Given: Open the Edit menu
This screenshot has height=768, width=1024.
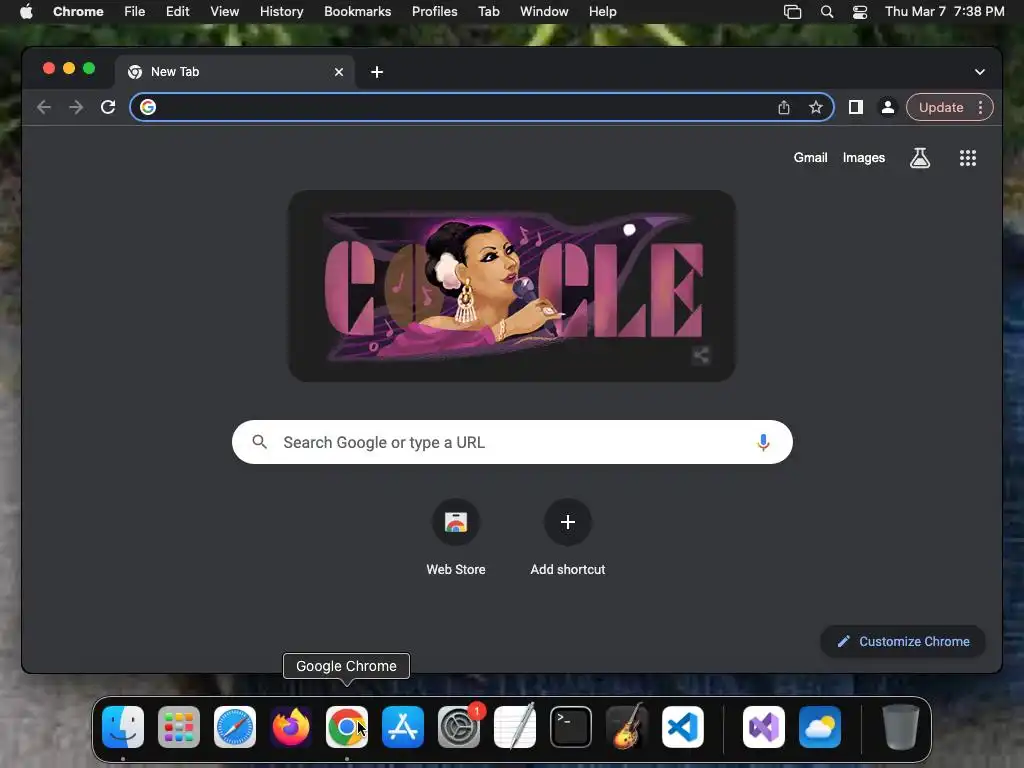Looking at the screenshot, I should tap(178, 12).
